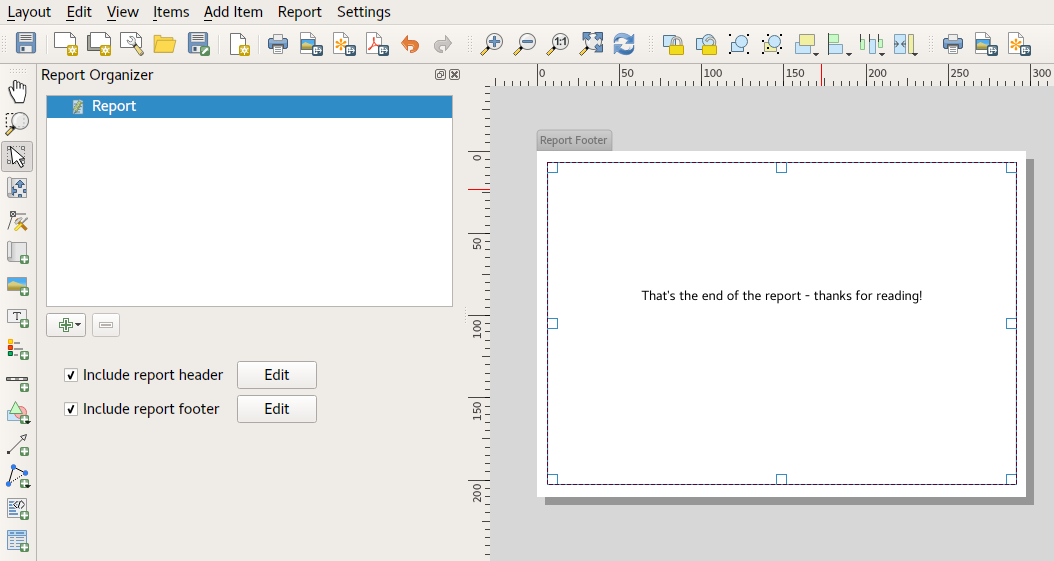This screenshot has height=561, width=1054.
Task: Click the Refresh view icon
Action: pos(624,44)
